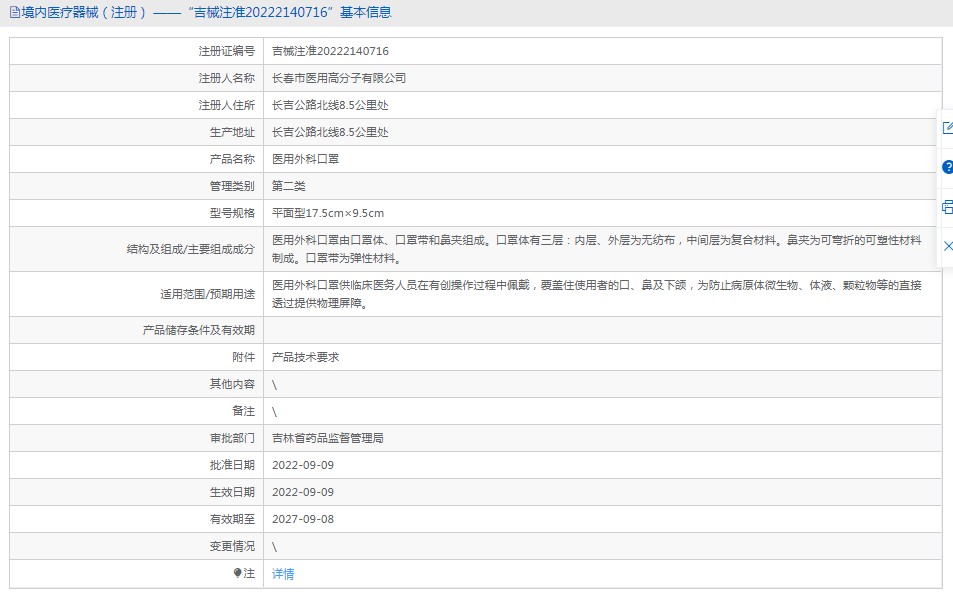Click the lightbulb icon next to 注
Image resolution: width=953 pixels, height=596 pixels.
238,573
